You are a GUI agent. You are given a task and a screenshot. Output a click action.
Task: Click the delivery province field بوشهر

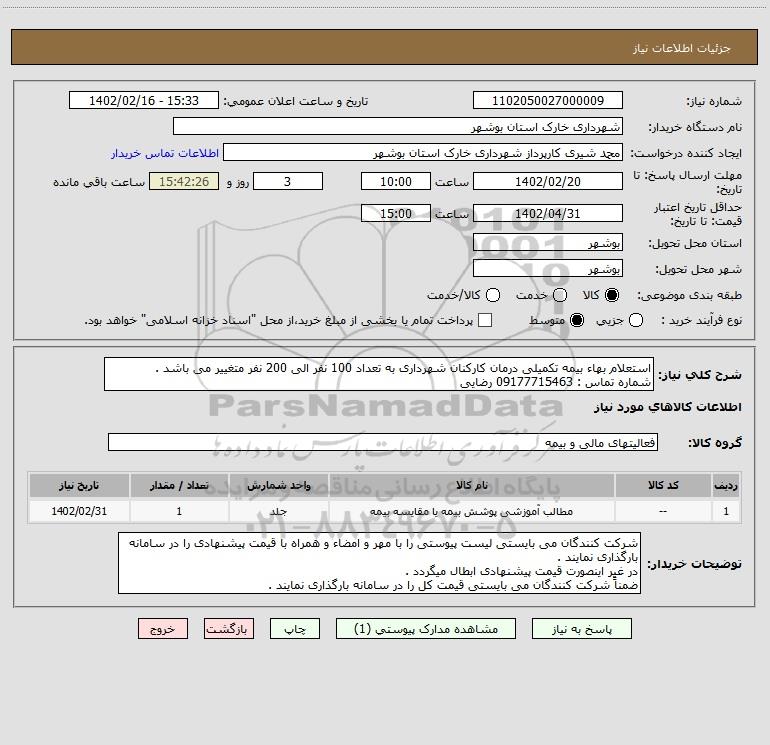point(548,243)
